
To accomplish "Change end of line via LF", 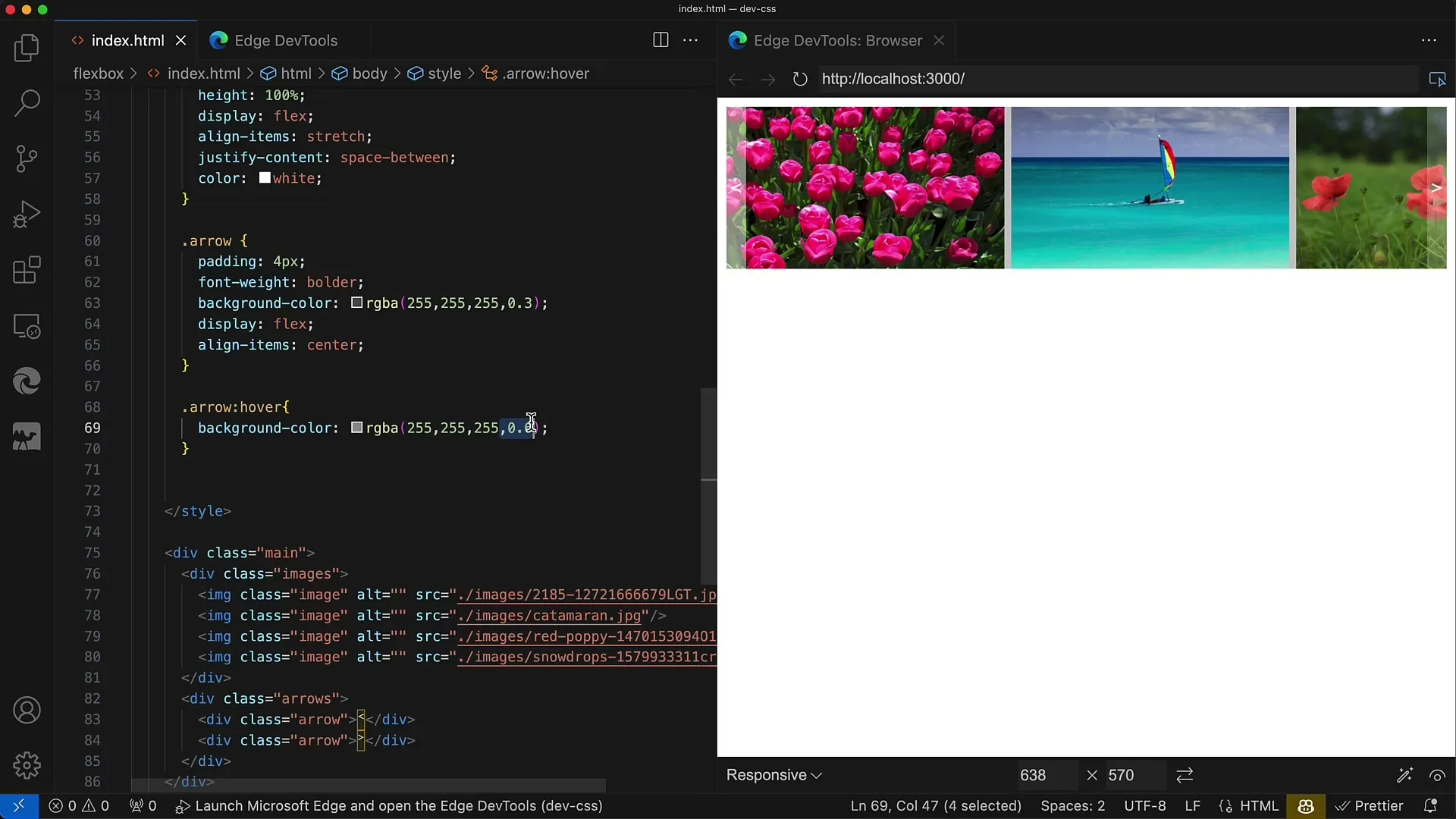I will tap(1193, 805).
